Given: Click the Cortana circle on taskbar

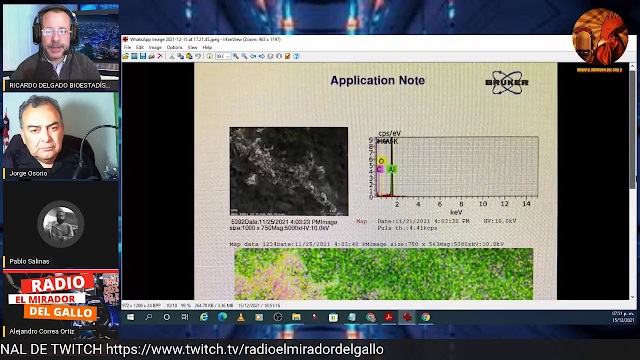Looking at the screenshot, I should (x=167, y=317).
